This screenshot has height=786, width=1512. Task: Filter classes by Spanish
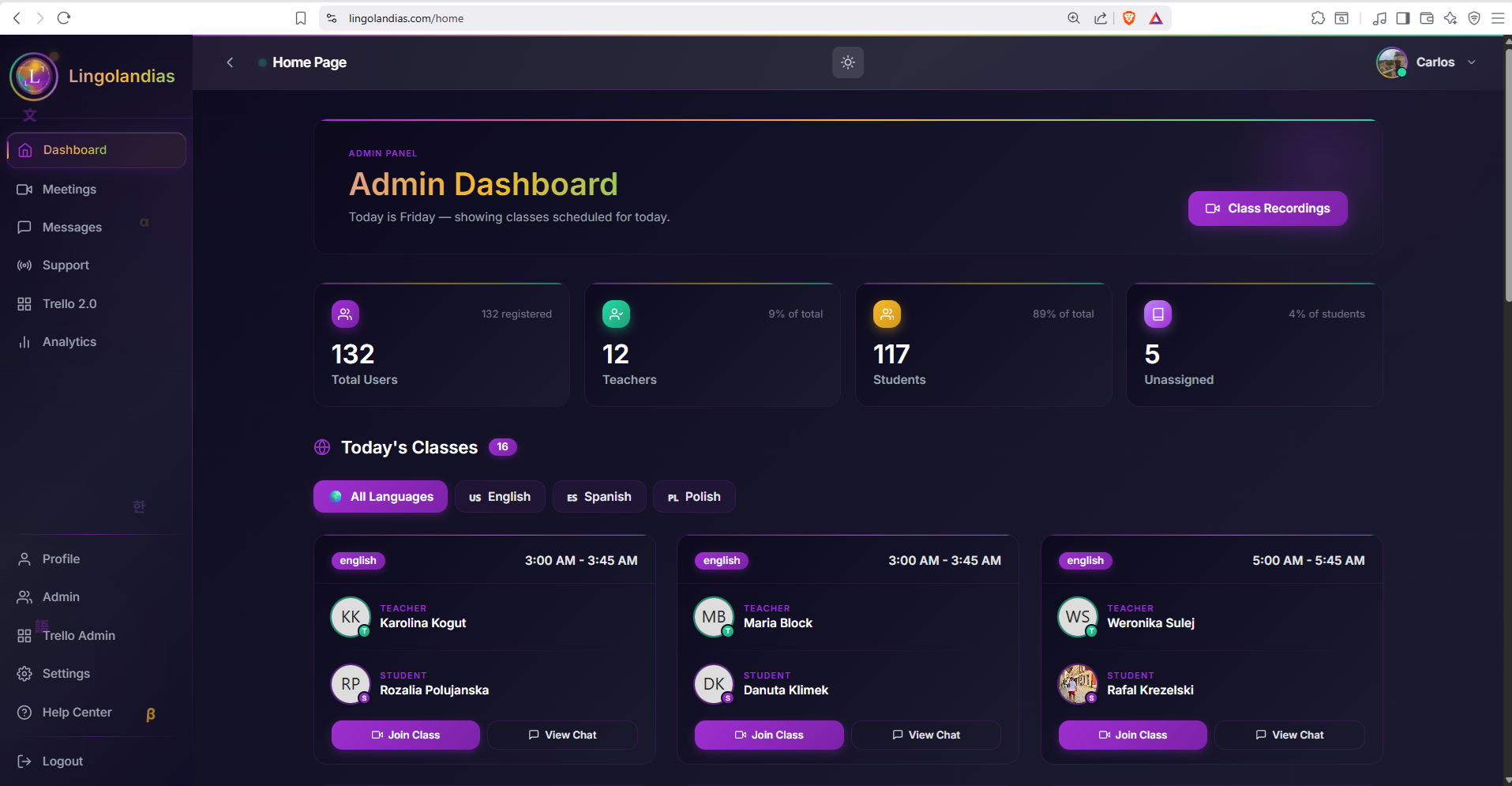tap(599, 497)
